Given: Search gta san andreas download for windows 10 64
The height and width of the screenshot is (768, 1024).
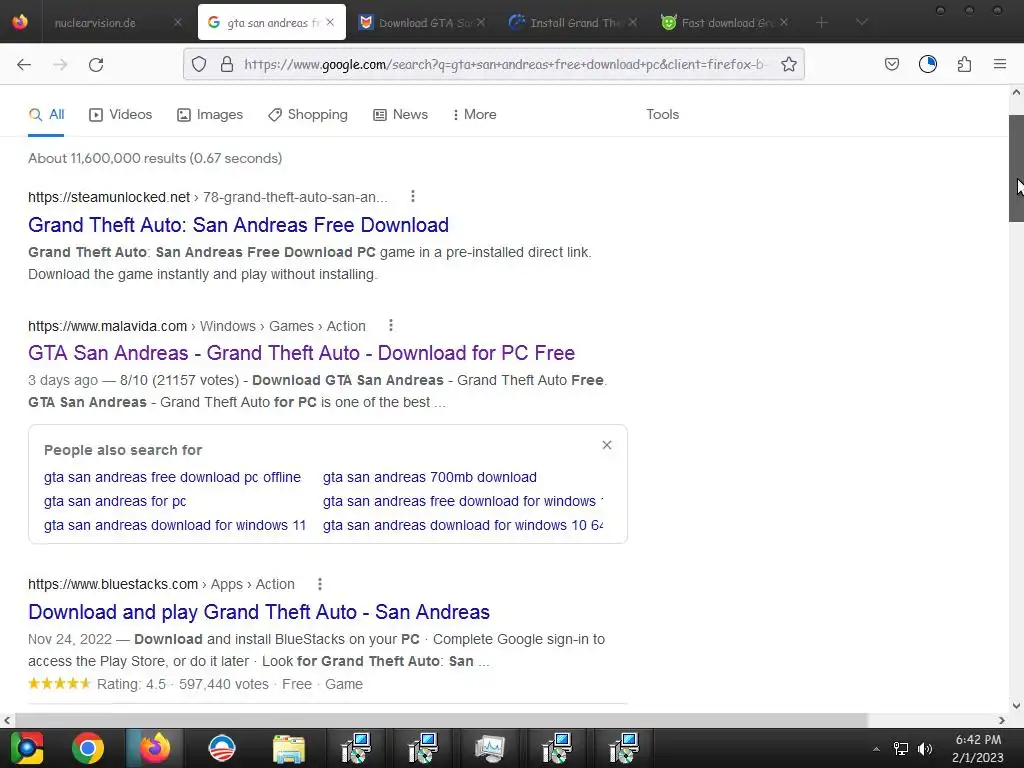Looking at the screenshot, I should click(463, 525).
